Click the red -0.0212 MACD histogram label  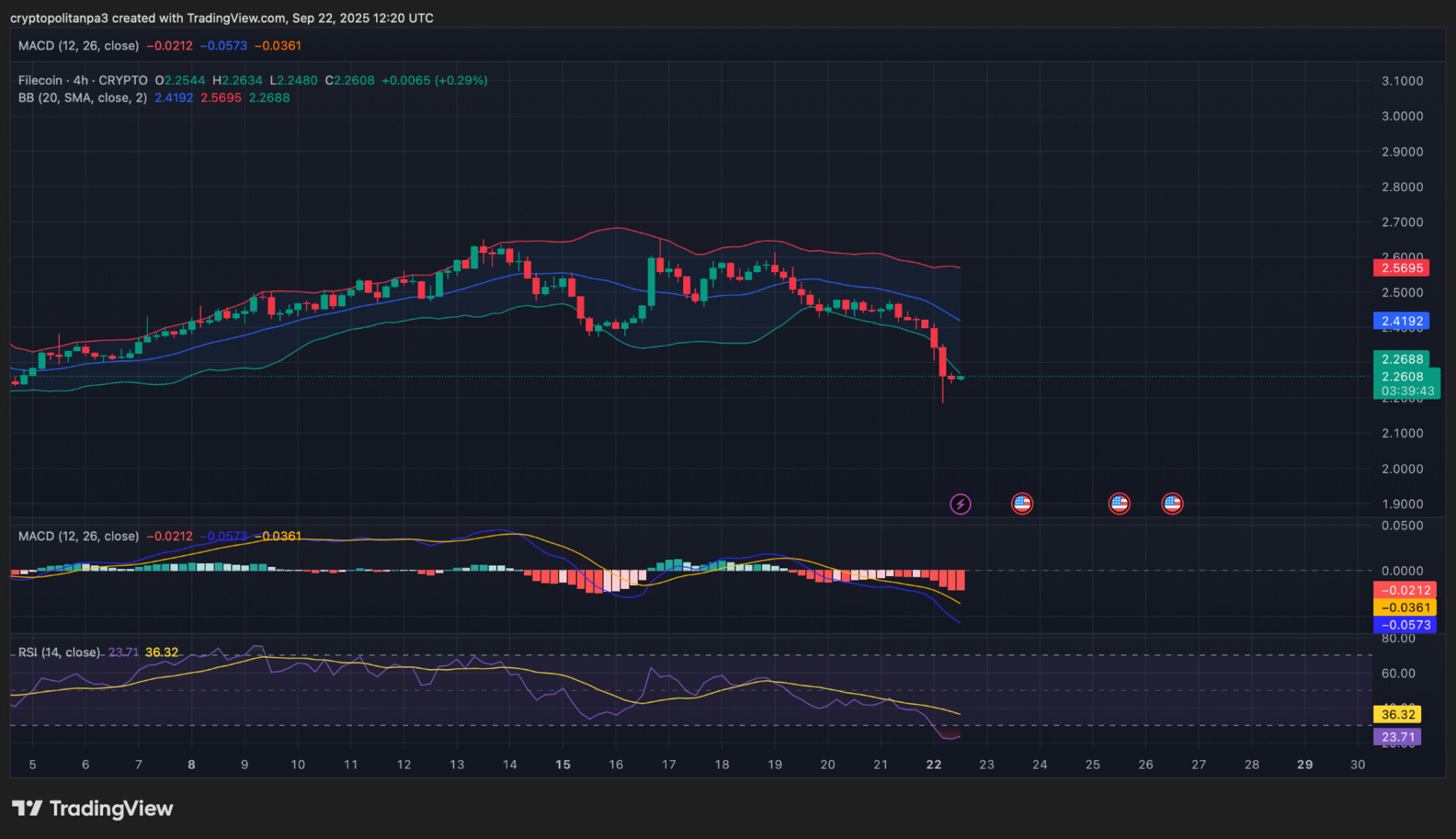coord(1404,590)
